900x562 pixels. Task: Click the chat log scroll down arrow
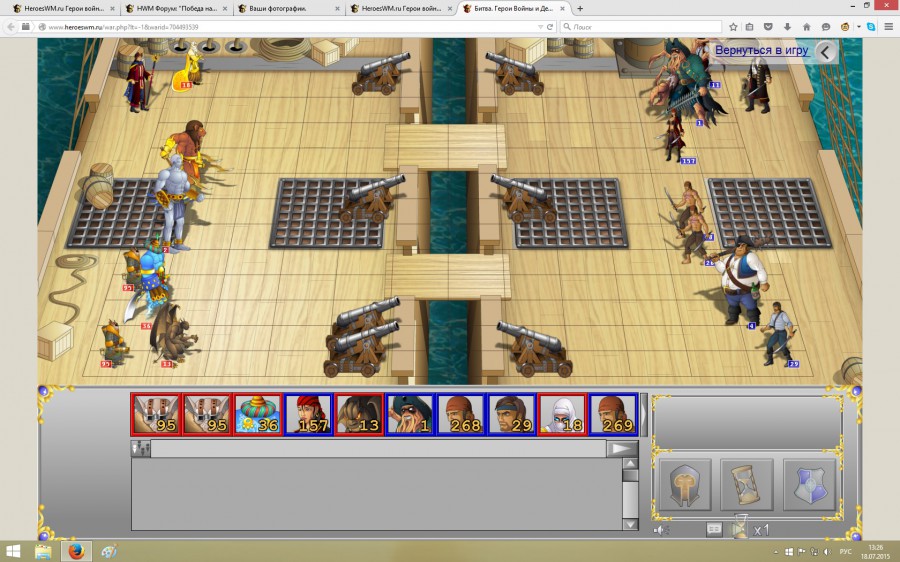[630, 524]
